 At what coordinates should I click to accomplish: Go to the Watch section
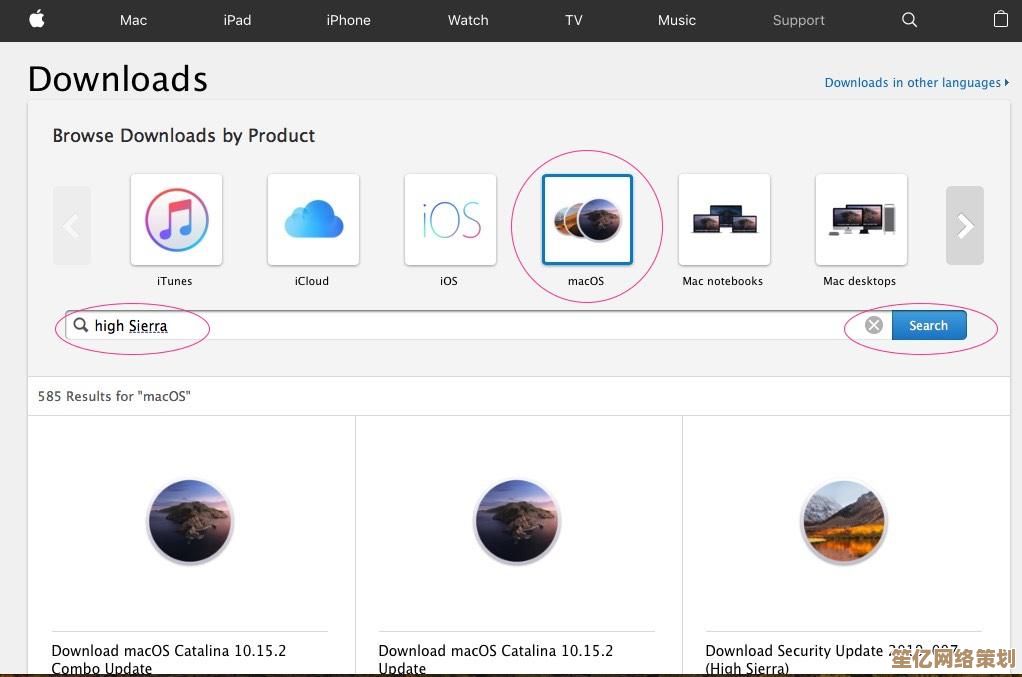click(x=468, y=20)
